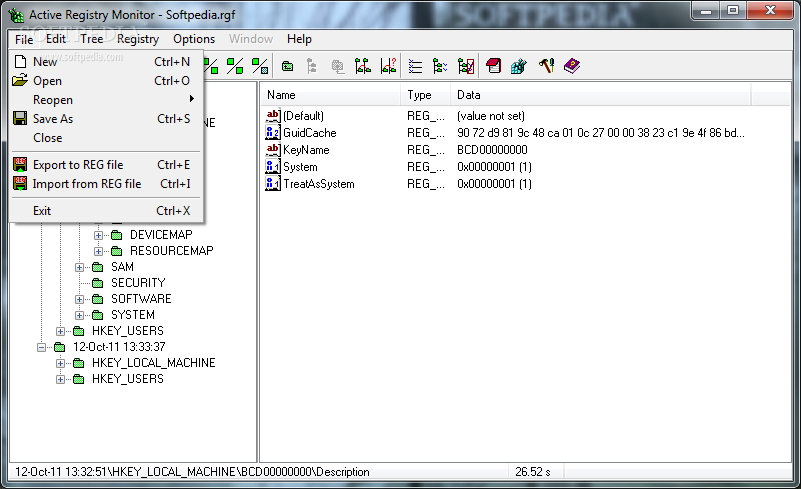Select the (Default) value row
This screenshot has height=489, width=801.
click(x=303, y=116)
